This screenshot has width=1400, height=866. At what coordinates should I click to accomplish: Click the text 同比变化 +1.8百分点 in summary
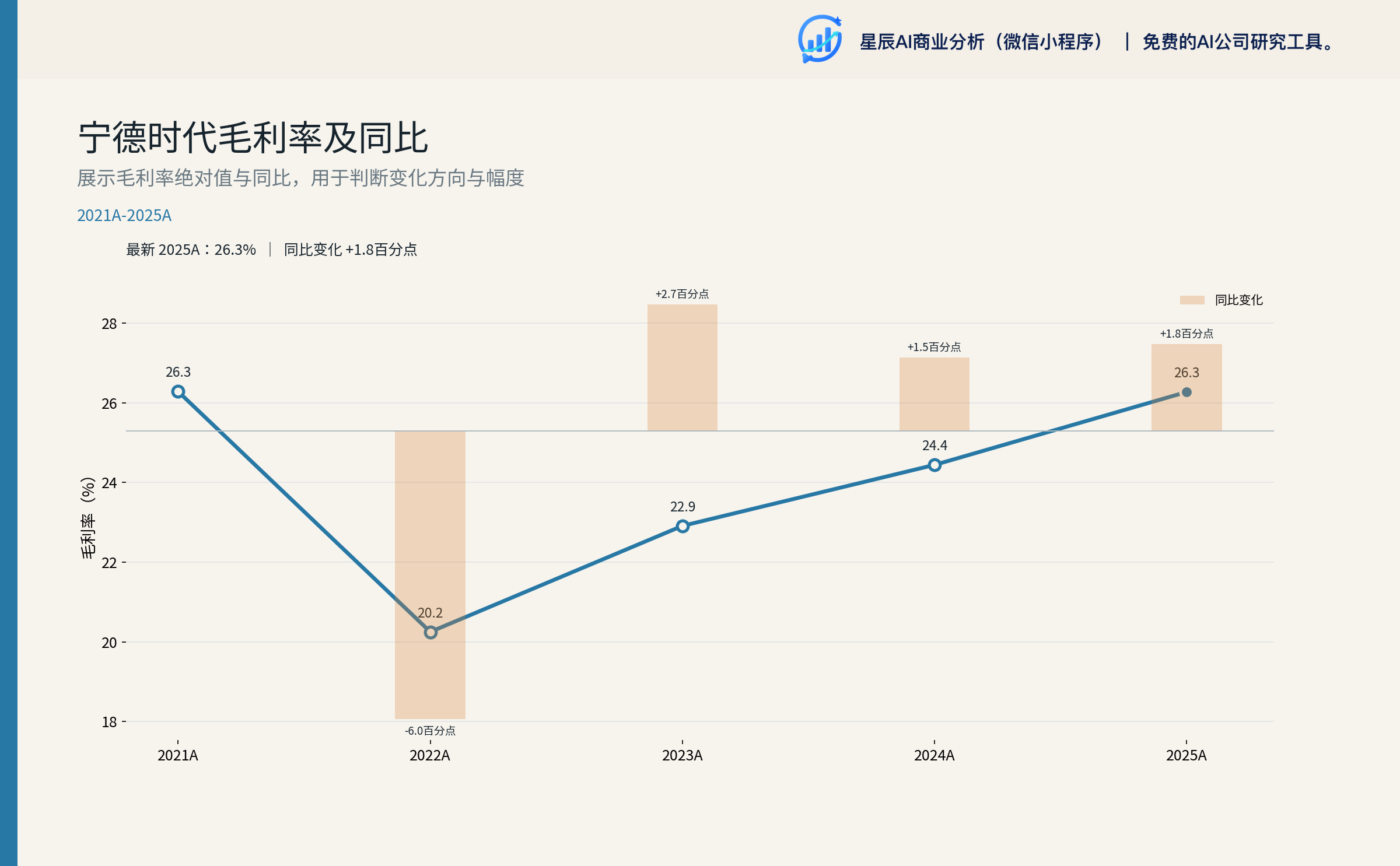pyautogui.click(x=351, y=250)
